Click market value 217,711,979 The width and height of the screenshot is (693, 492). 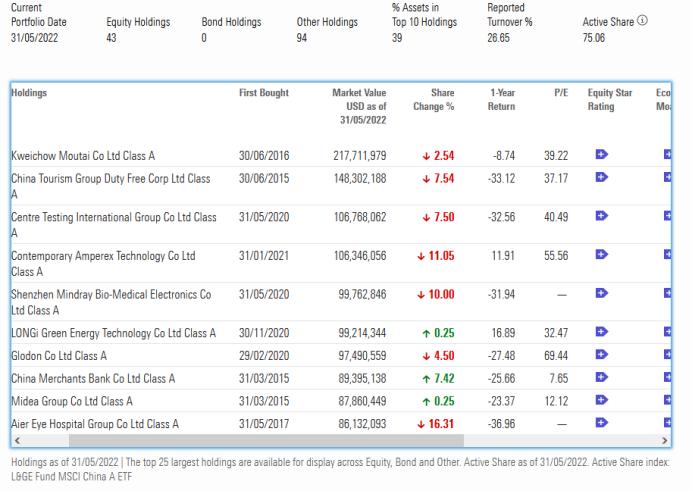[x=359, y=156]
